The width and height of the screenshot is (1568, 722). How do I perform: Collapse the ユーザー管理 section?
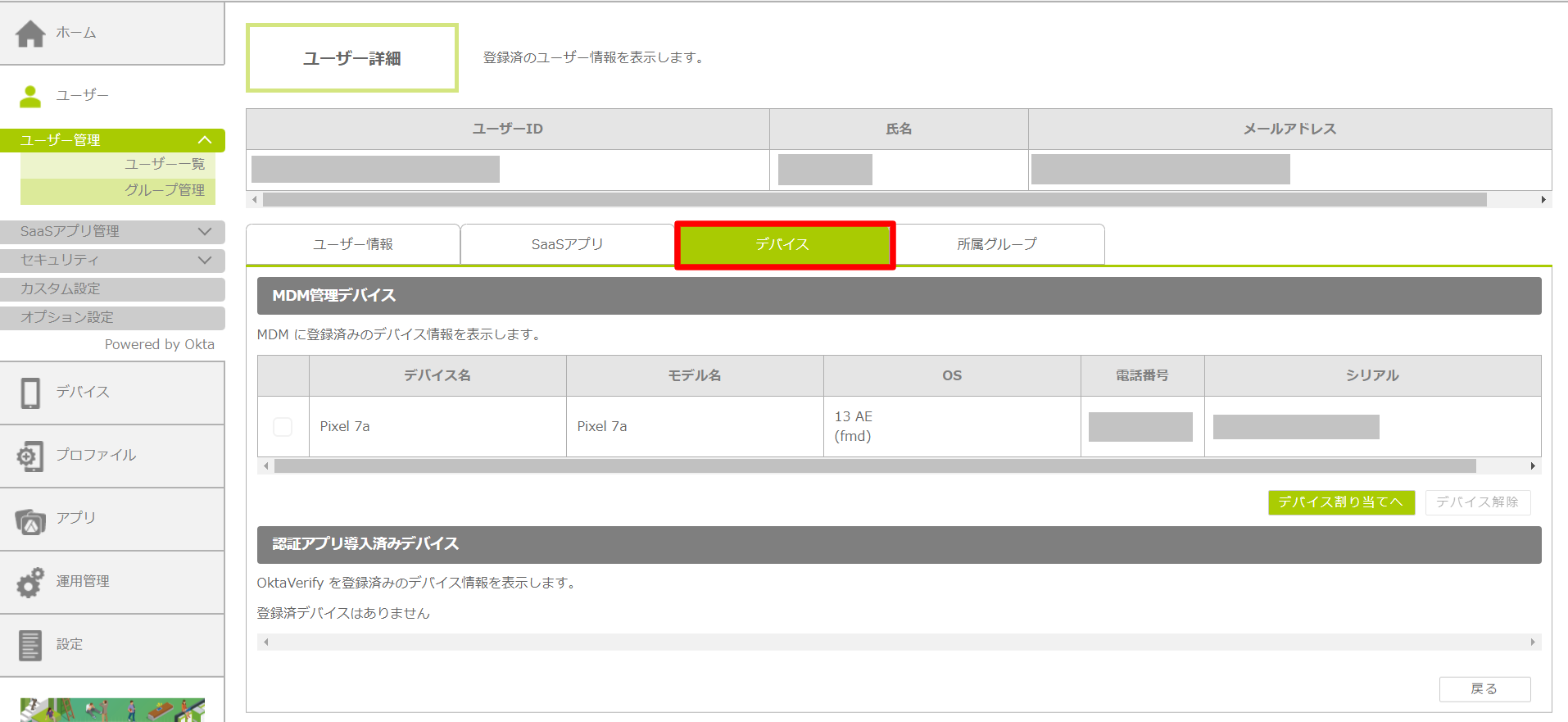tap(205, 140)
